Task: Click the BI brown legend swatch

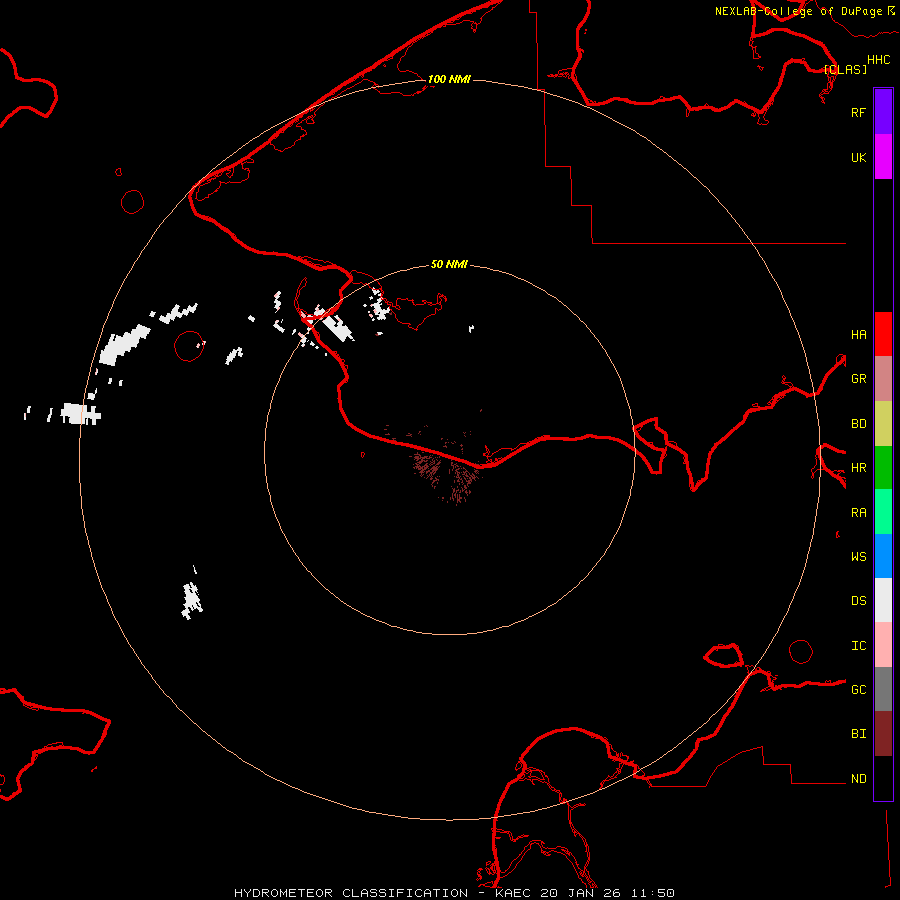Action: (883, 734)
